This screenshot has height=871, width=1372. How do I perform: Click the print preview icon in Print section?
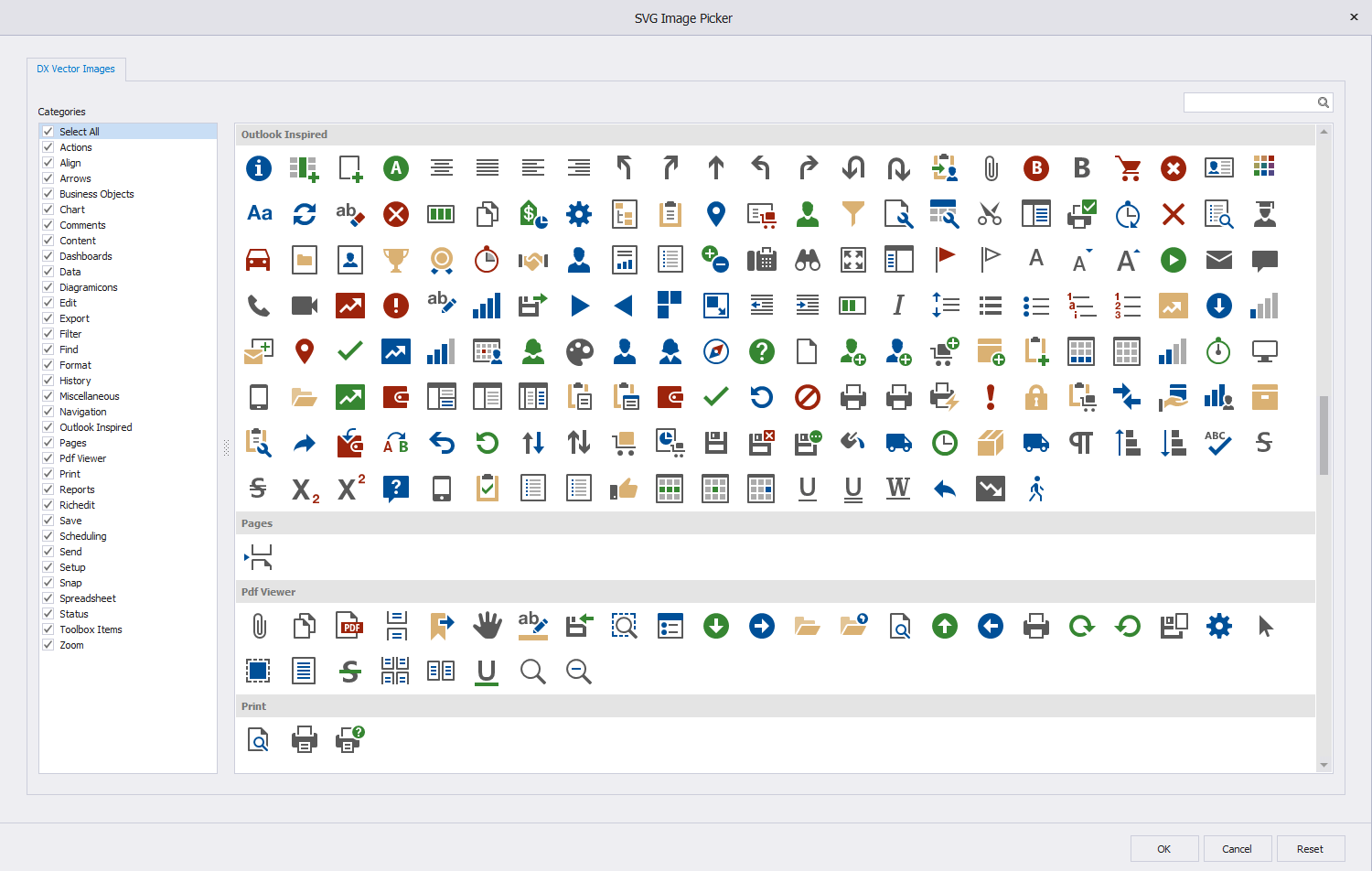point(259,739)
